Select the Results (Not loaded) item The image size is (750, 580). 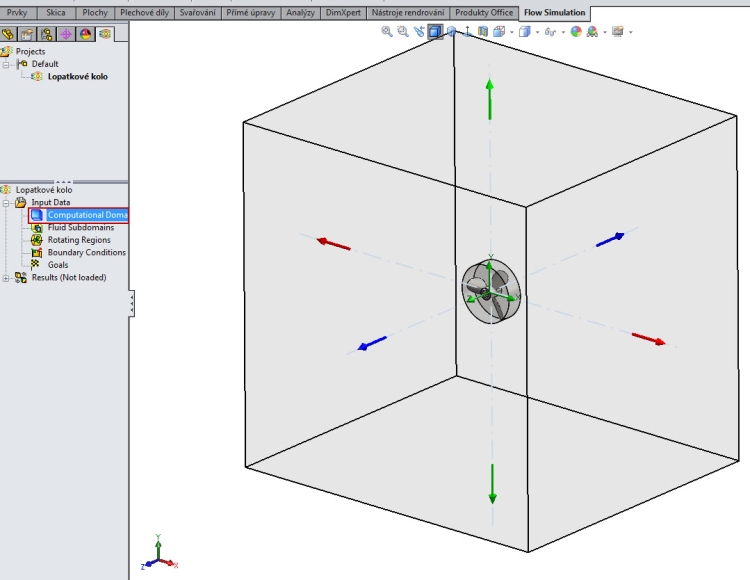(x=69, y=277)
